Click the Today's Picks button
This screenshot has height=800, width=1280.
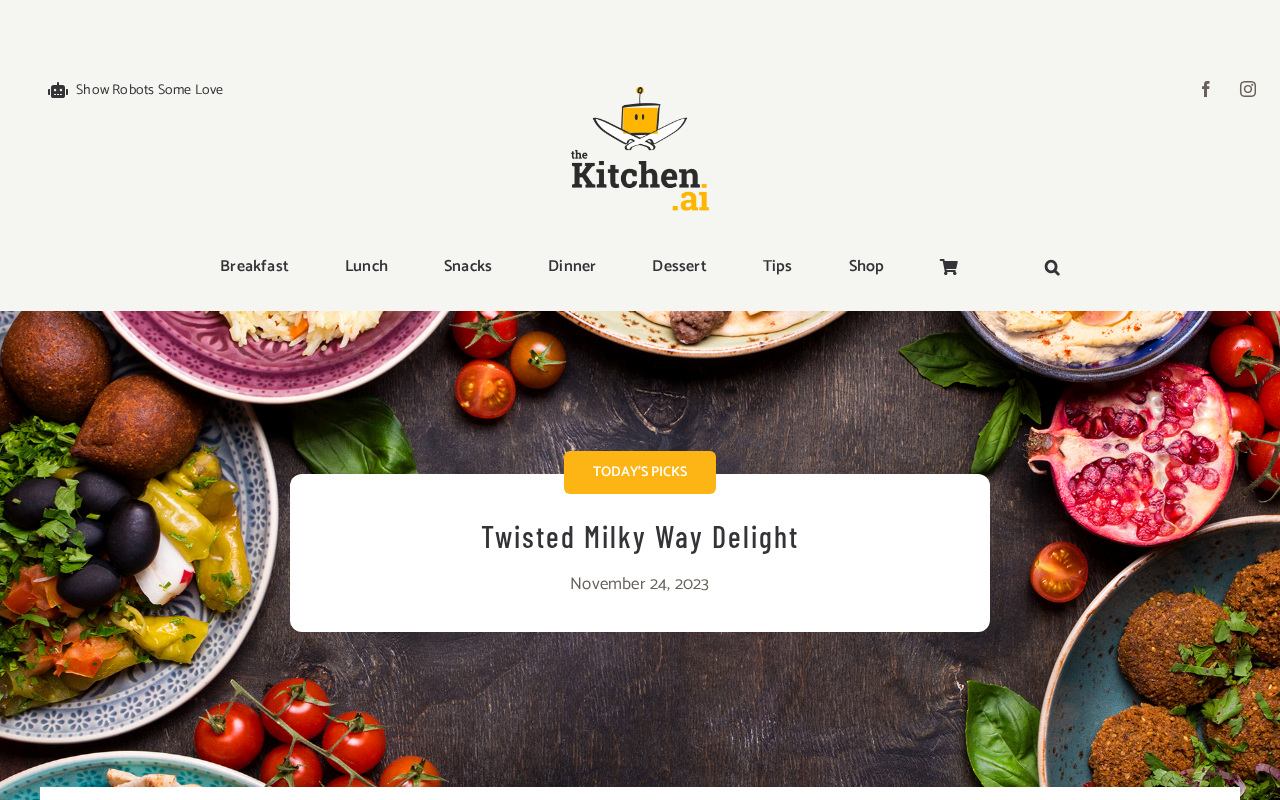(640, 472)
